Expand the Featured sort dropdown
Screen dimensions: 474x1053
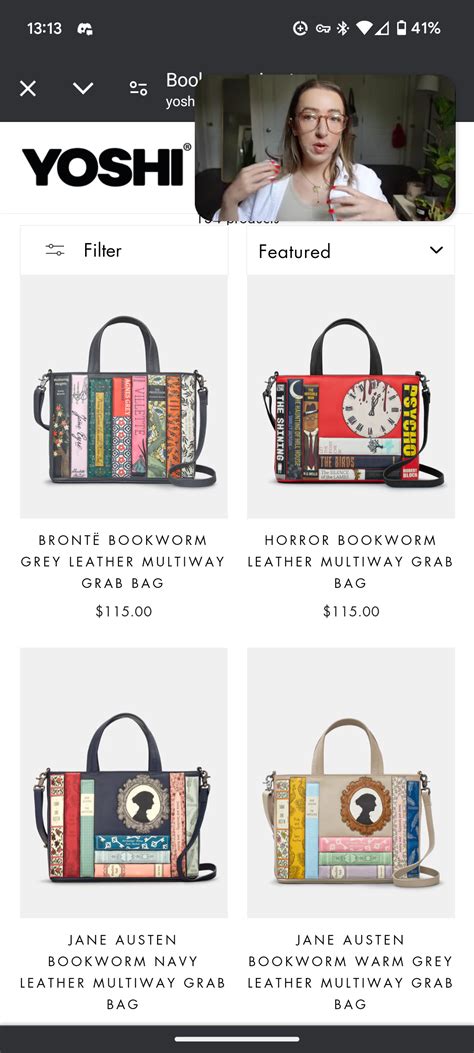[x=350, y=250]
